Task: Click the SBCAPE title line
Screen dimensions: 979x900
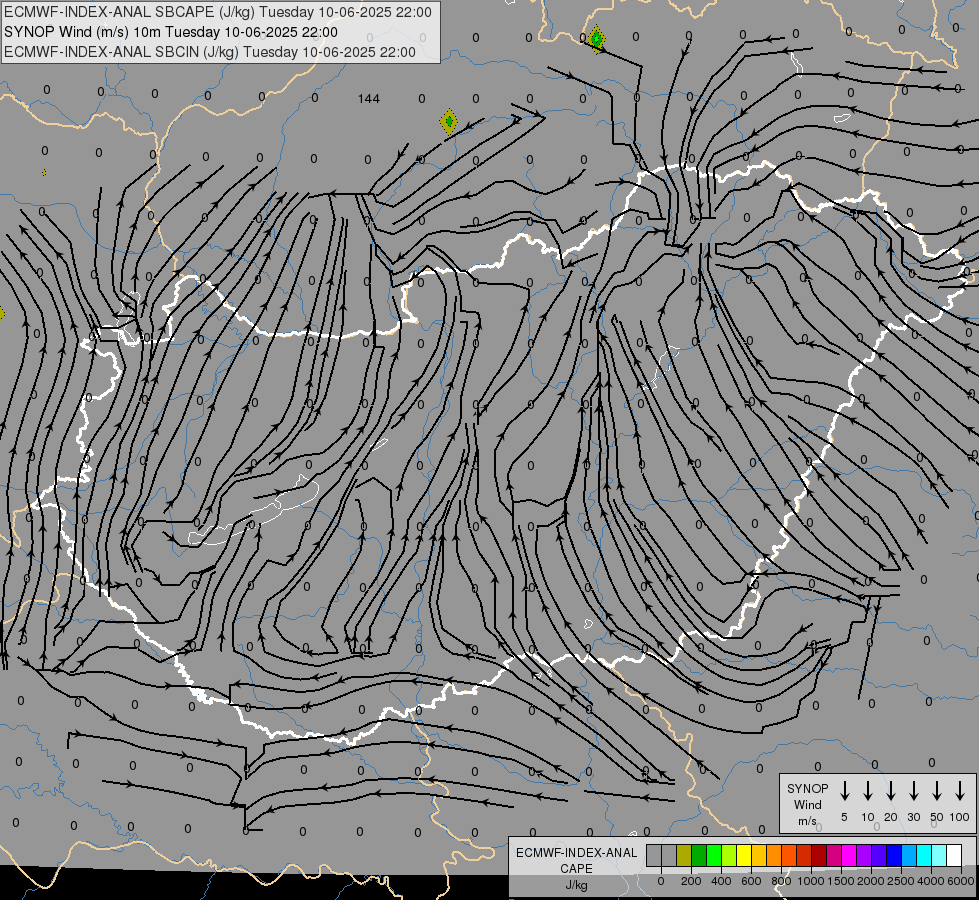Action: 218,12
